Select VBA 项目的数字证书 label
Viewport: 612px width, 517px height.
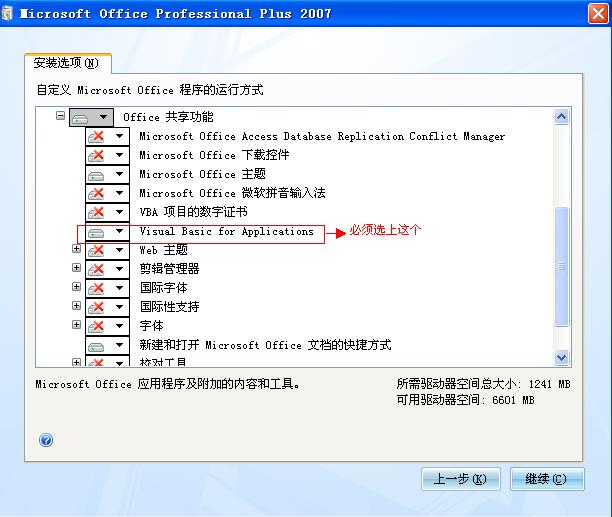point(194,212)
